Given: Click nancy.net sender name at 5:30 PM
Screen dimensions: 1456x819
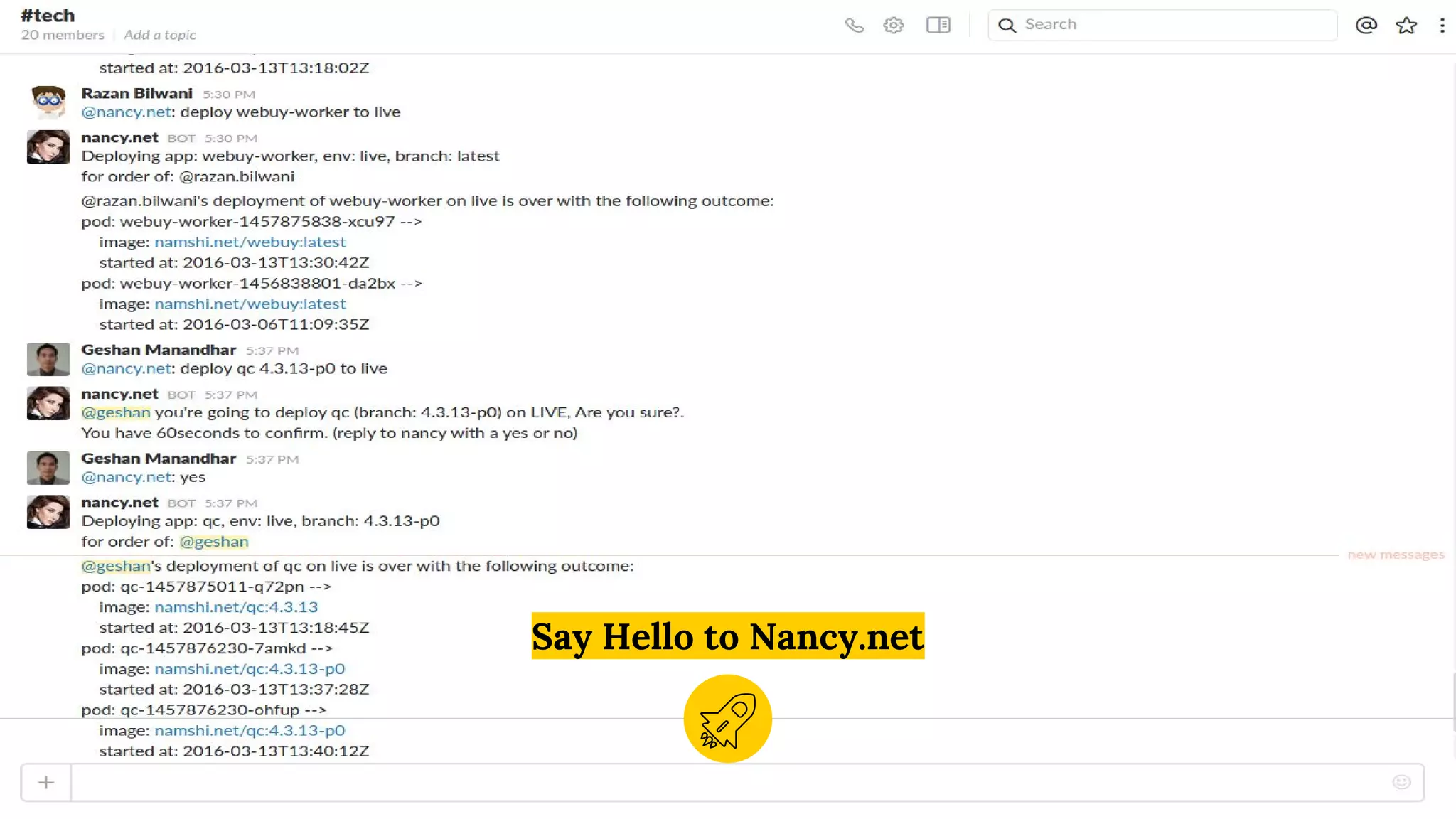Looking at the screenshot, I should tap(119, 137).
